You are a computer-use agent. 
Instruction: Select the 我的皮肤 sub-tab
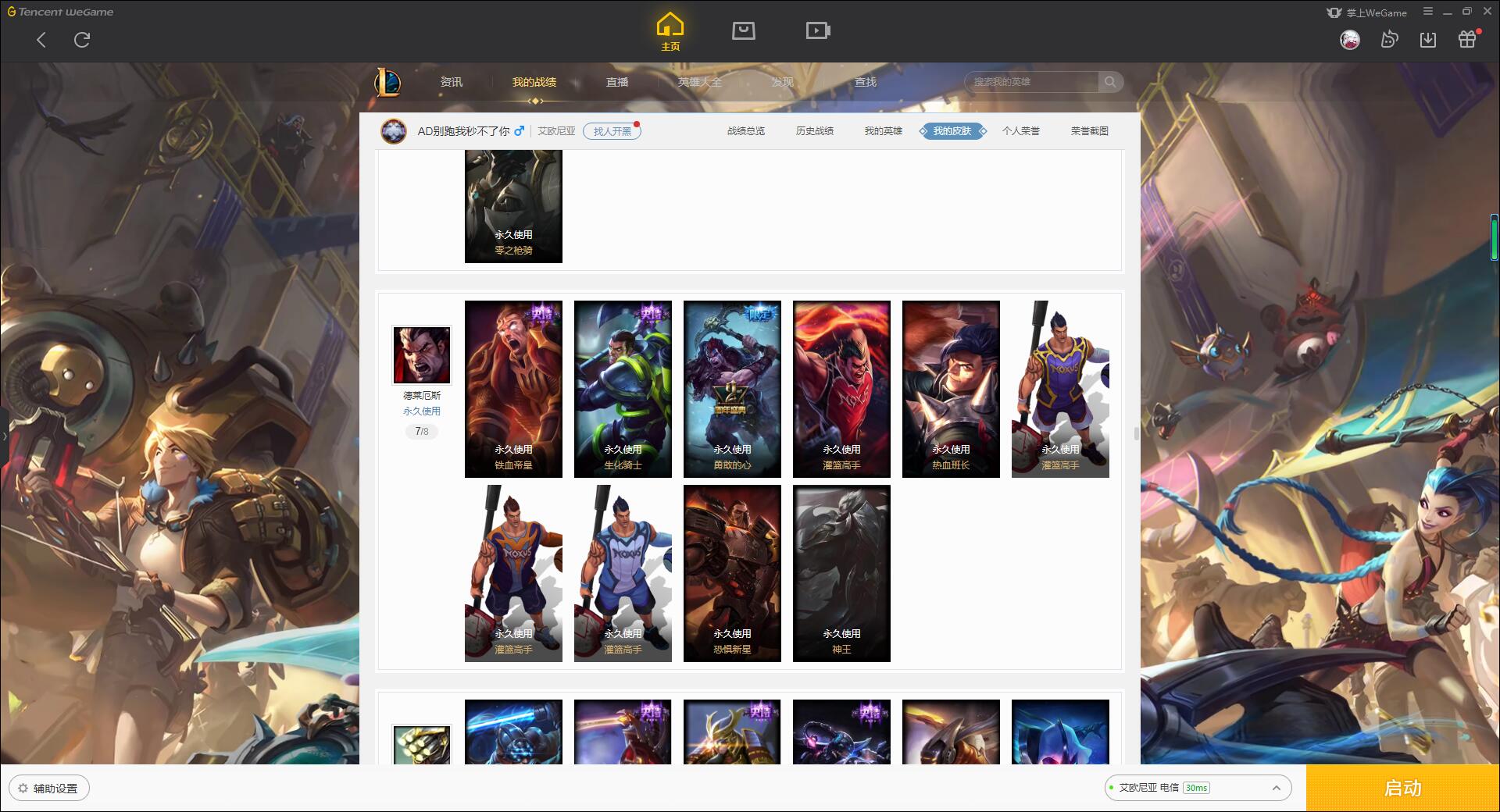(952, 131)
